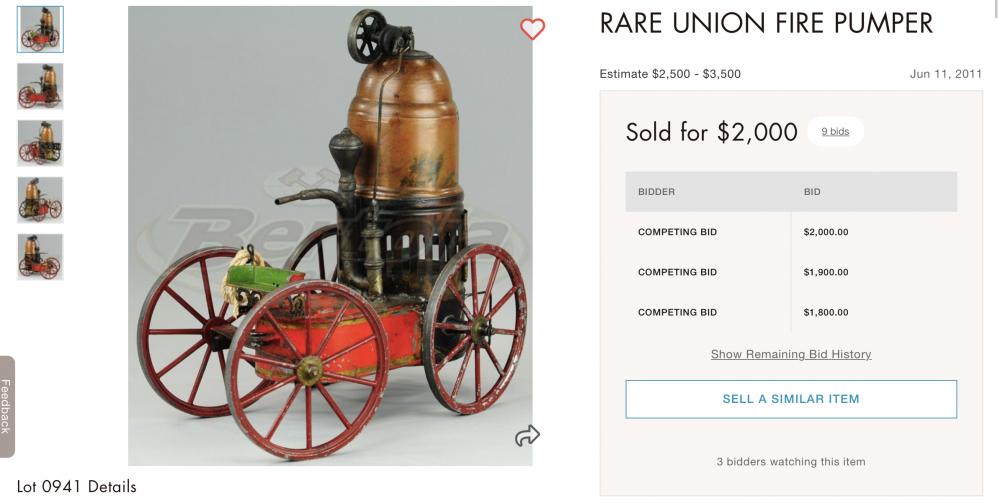Viewport: 1000px width, 503px height.
Task: Click the BID column header
Action: coord(812,191)
